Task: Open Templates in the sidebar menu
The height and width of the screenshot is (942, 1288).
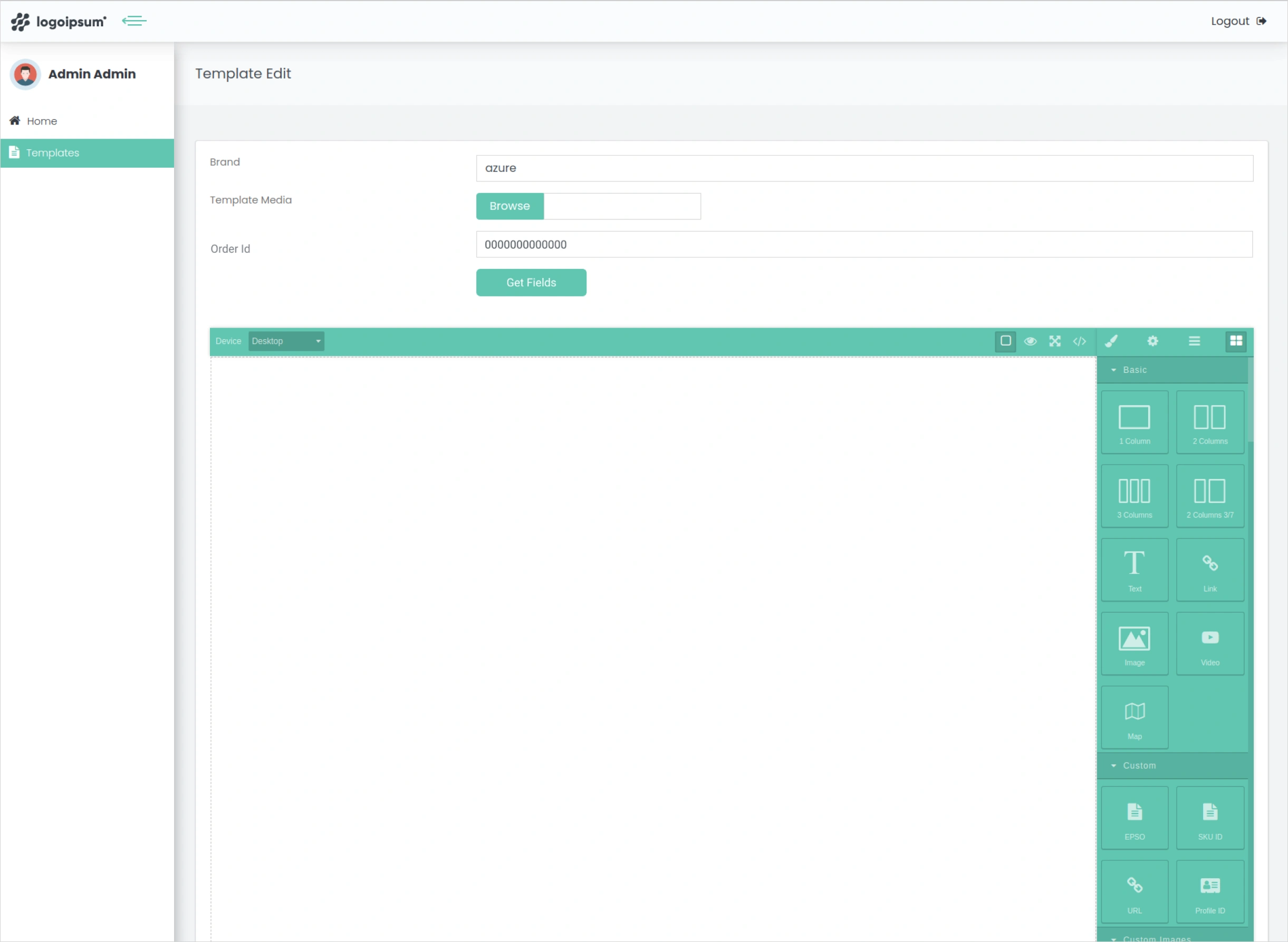Action: pos(52,153)
